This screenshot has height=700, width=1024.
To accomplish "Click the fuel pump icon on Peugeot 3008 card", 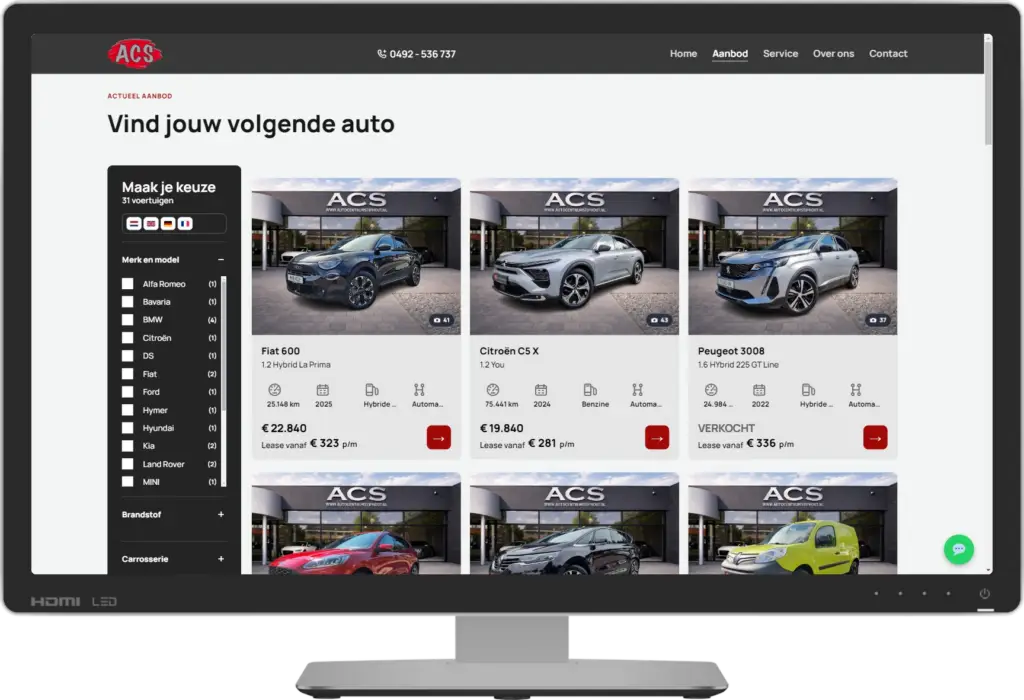I will 808,390.
